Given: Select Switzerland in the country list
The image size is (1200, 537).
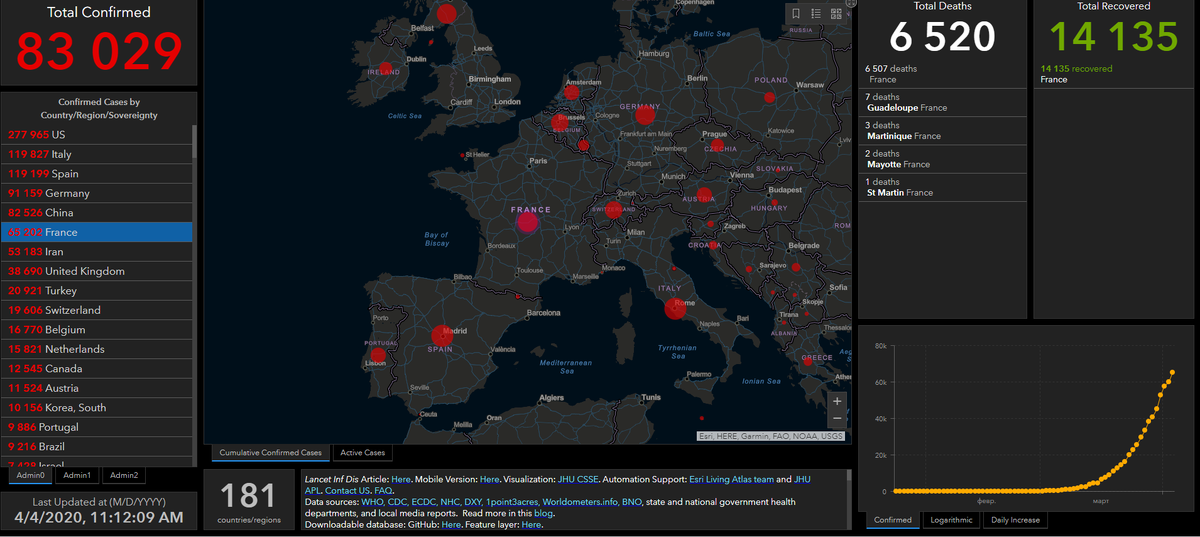Looking at the screenshot, I should tap(96, 310).
